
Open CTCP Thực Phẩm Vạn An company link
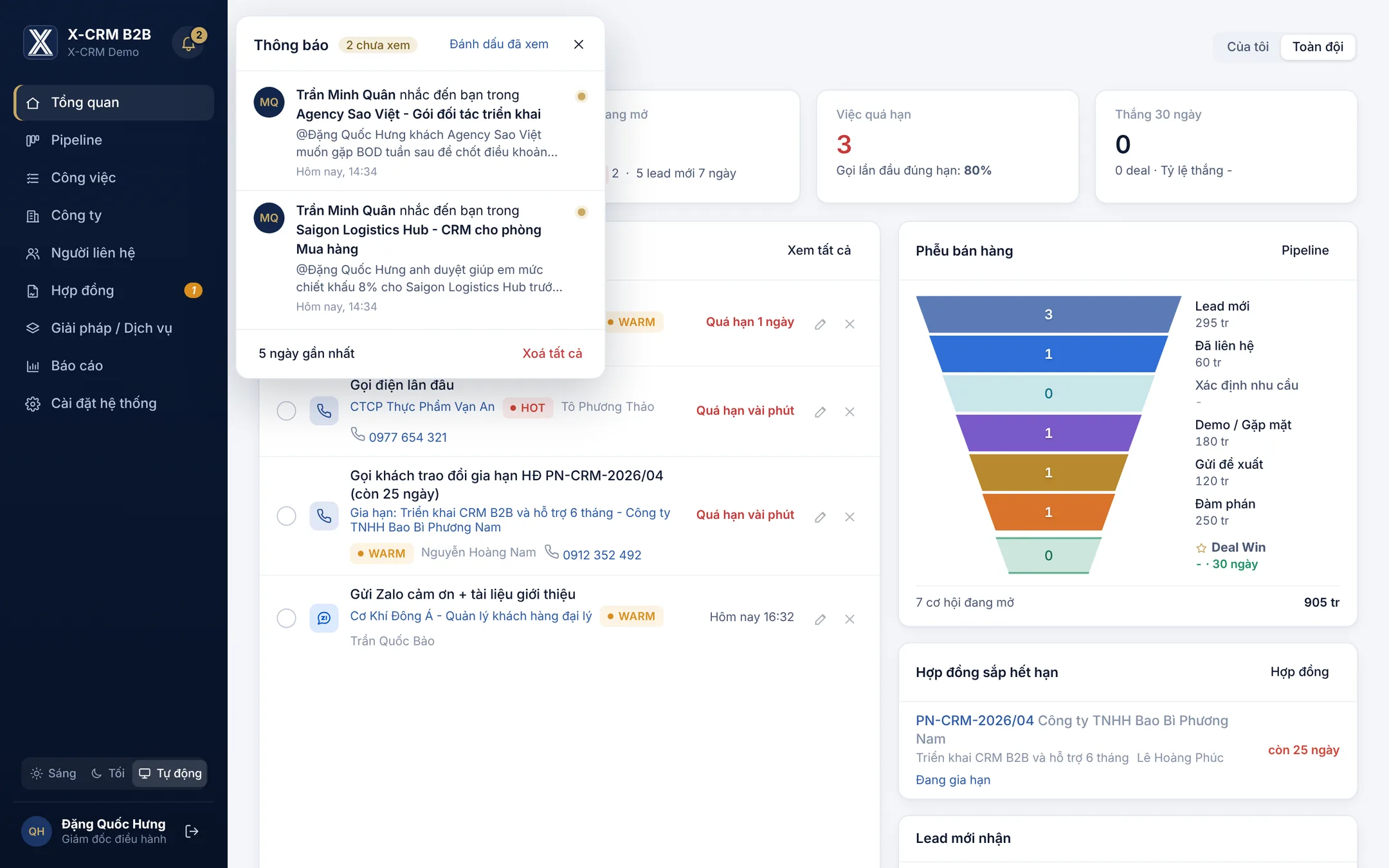[x=422, y=407]
